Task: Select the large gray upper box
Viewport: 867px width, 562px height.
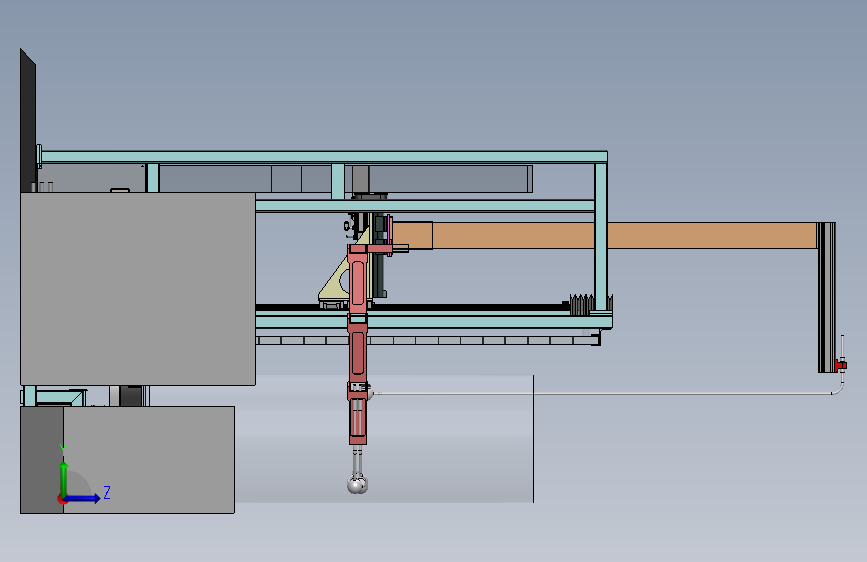Action: [138, 288]
